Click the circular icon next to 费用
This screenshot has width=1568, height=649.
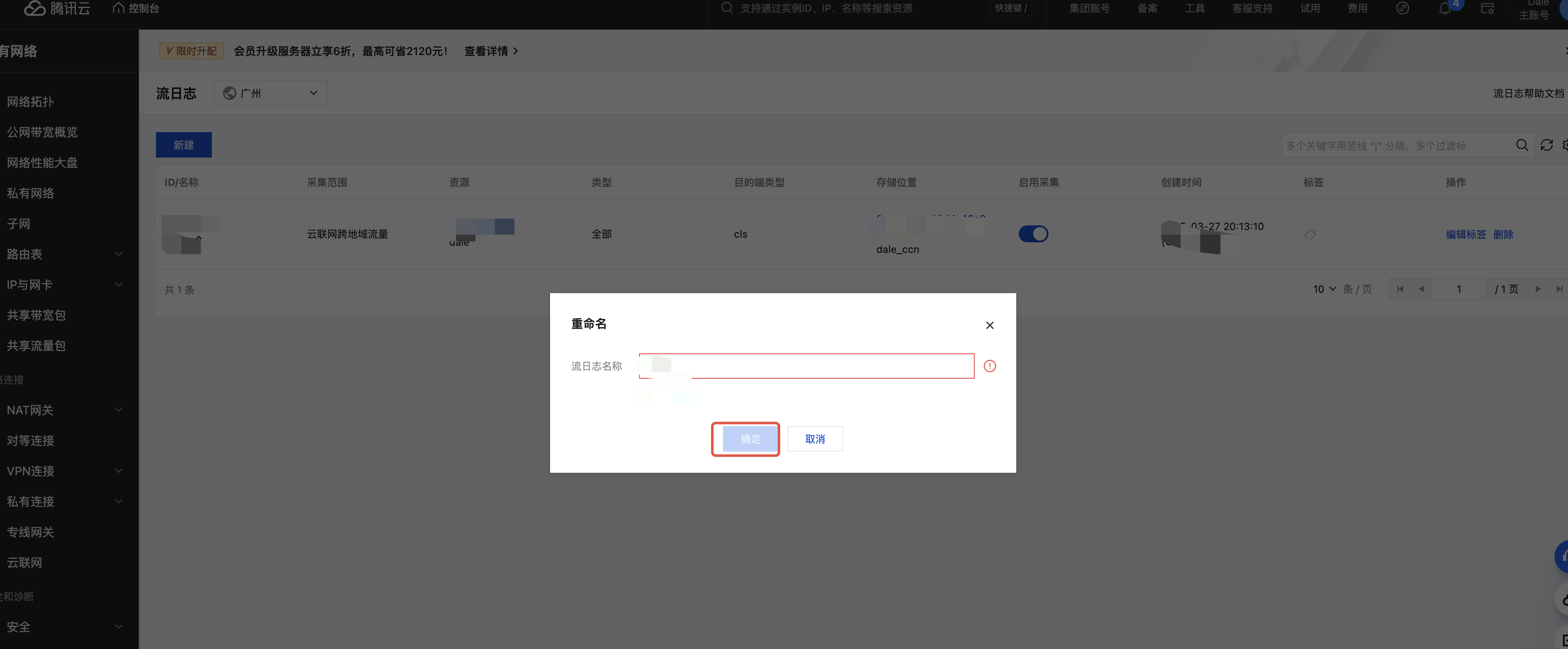pyautogui.click(x=1402, y=8)
